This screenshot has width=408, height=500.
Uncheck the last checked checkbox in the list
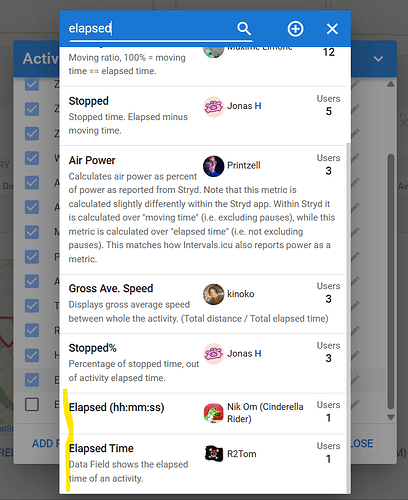coord(32,380)
